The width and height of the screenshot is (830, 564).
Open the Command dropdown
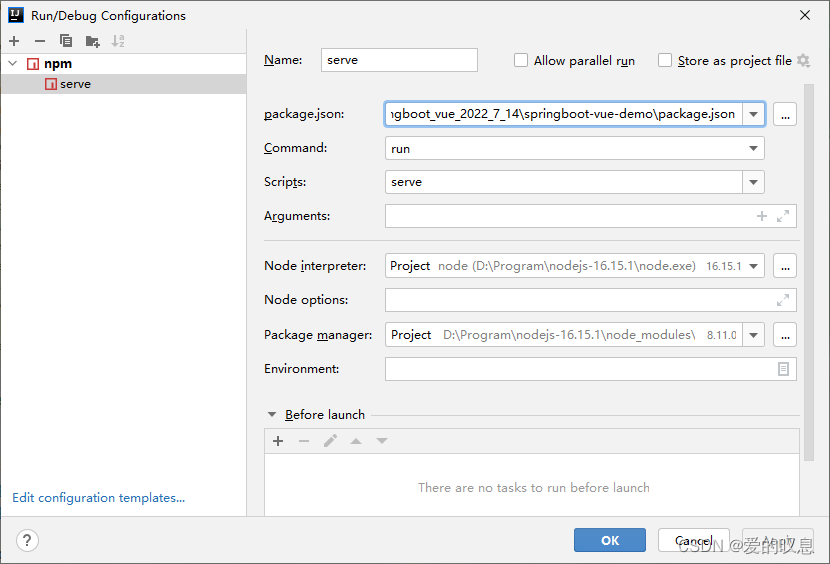pos(753,148)
